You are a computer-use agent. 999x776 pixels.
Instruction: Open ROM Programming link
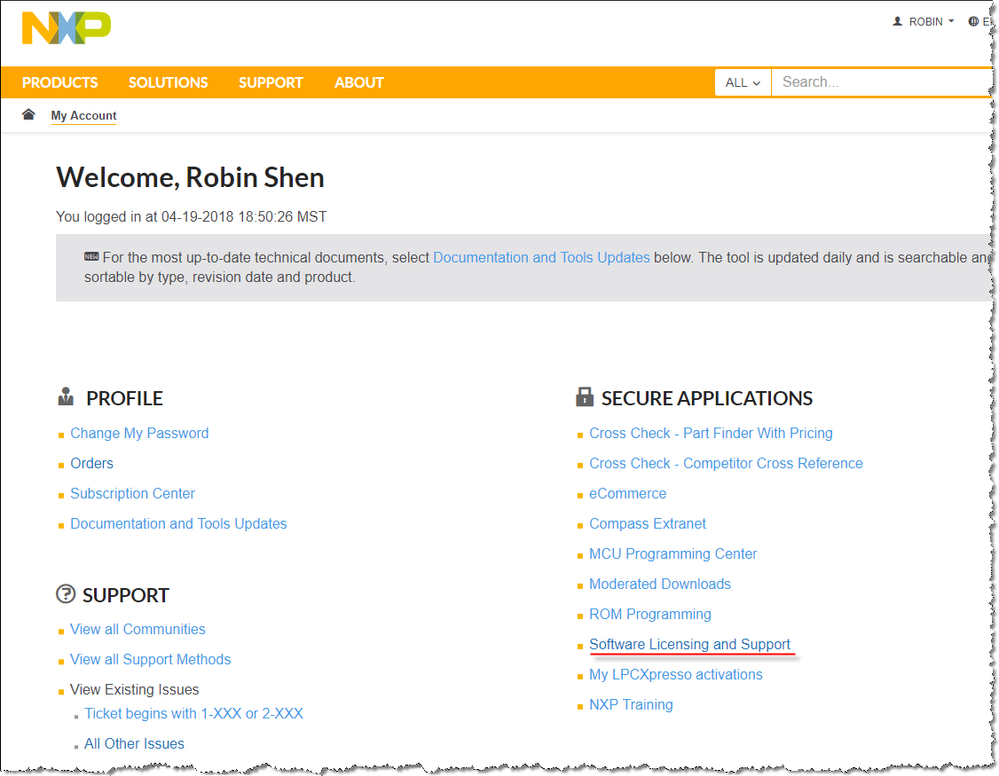(x=650, y=614)
